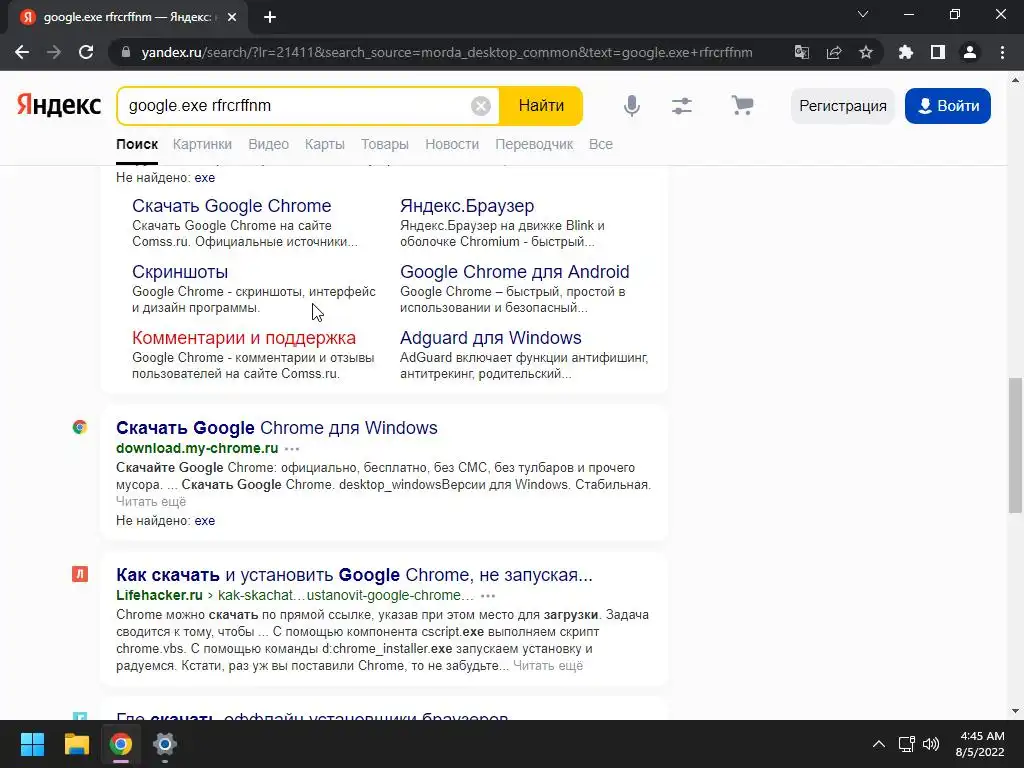Image resolution: width=1024 pixels, height=768 pixels.
Task: Click the Войти login button
Action: click(x=948, y=106)
